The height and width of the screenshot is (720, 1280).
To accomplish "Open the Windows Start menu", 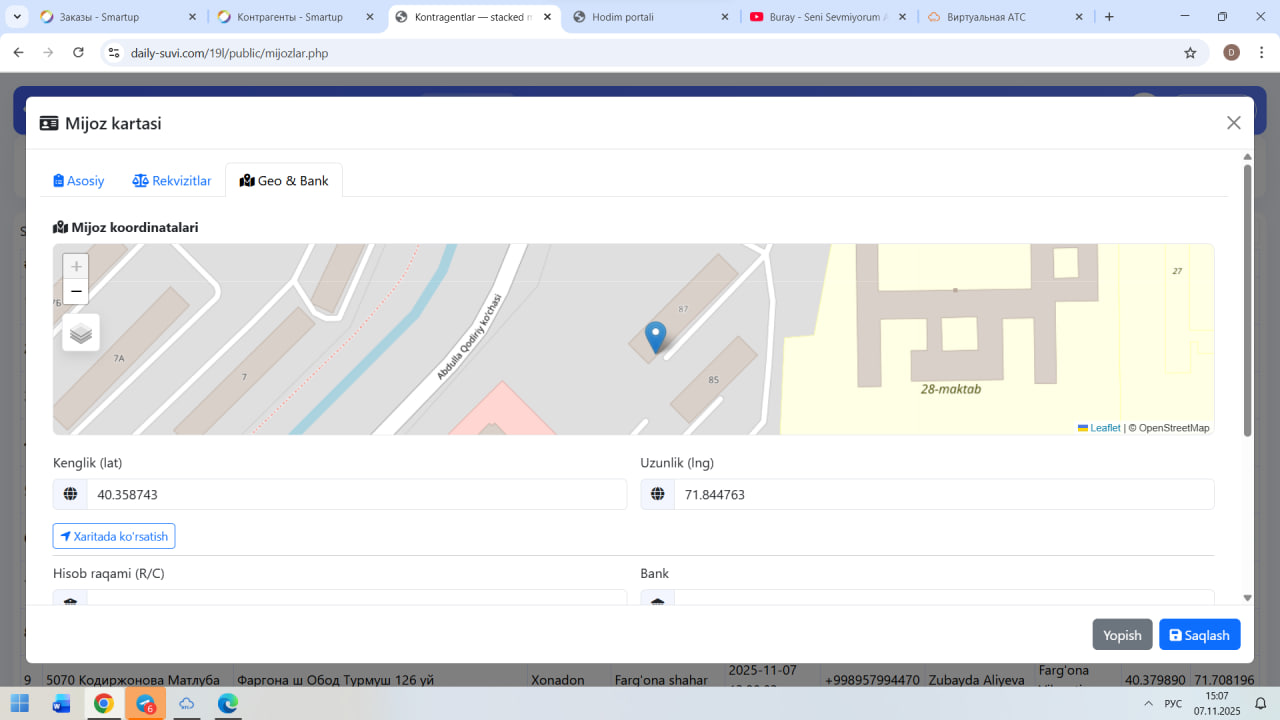I will [x=20, y=703].
